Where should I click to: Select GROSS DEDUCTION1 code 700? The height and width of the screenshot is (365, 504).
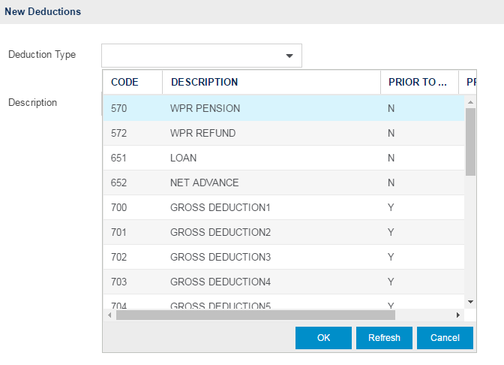pos(284,207)
